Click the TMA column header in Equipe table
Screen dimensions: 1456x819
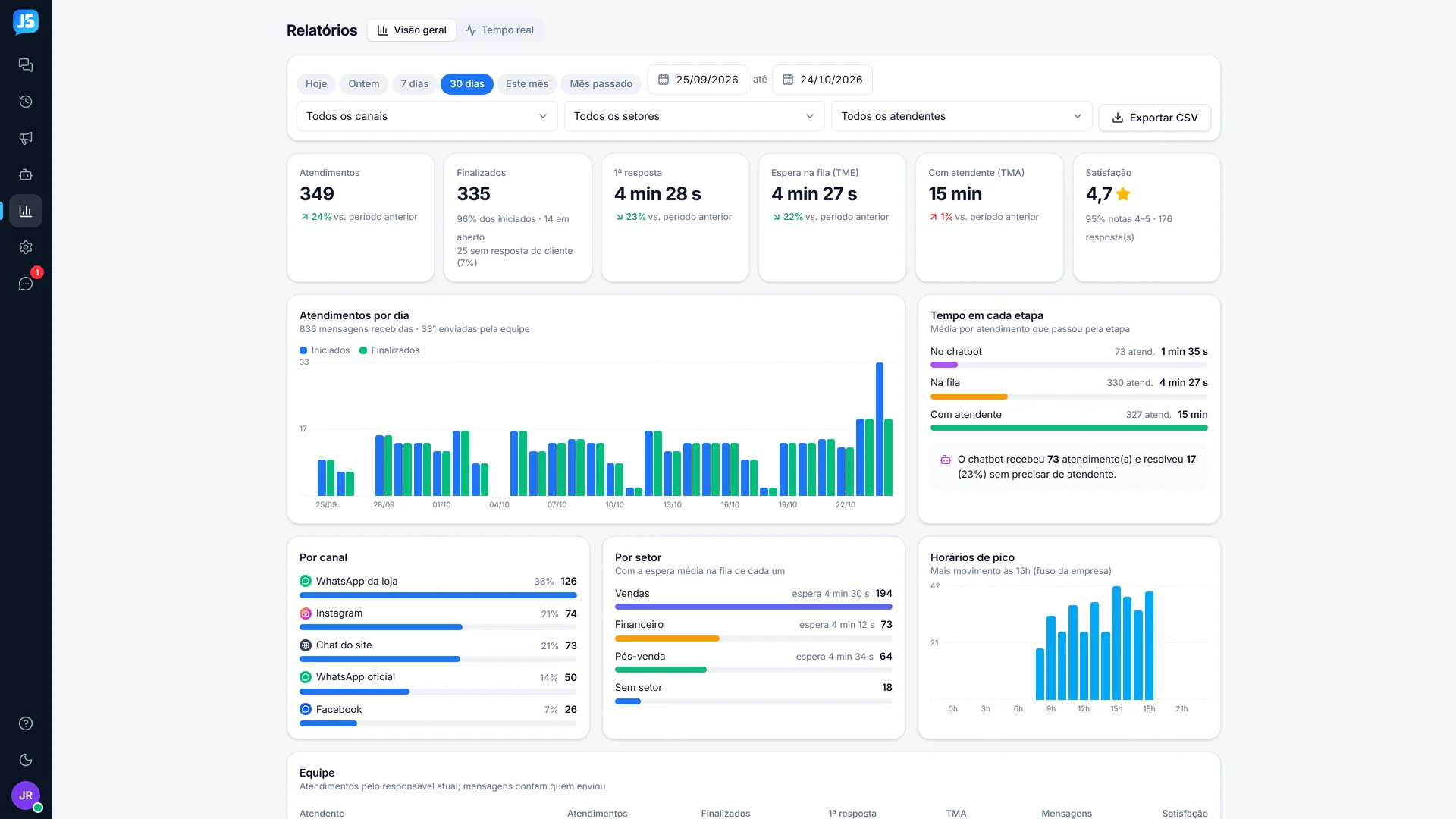click(x=956, y=813)
